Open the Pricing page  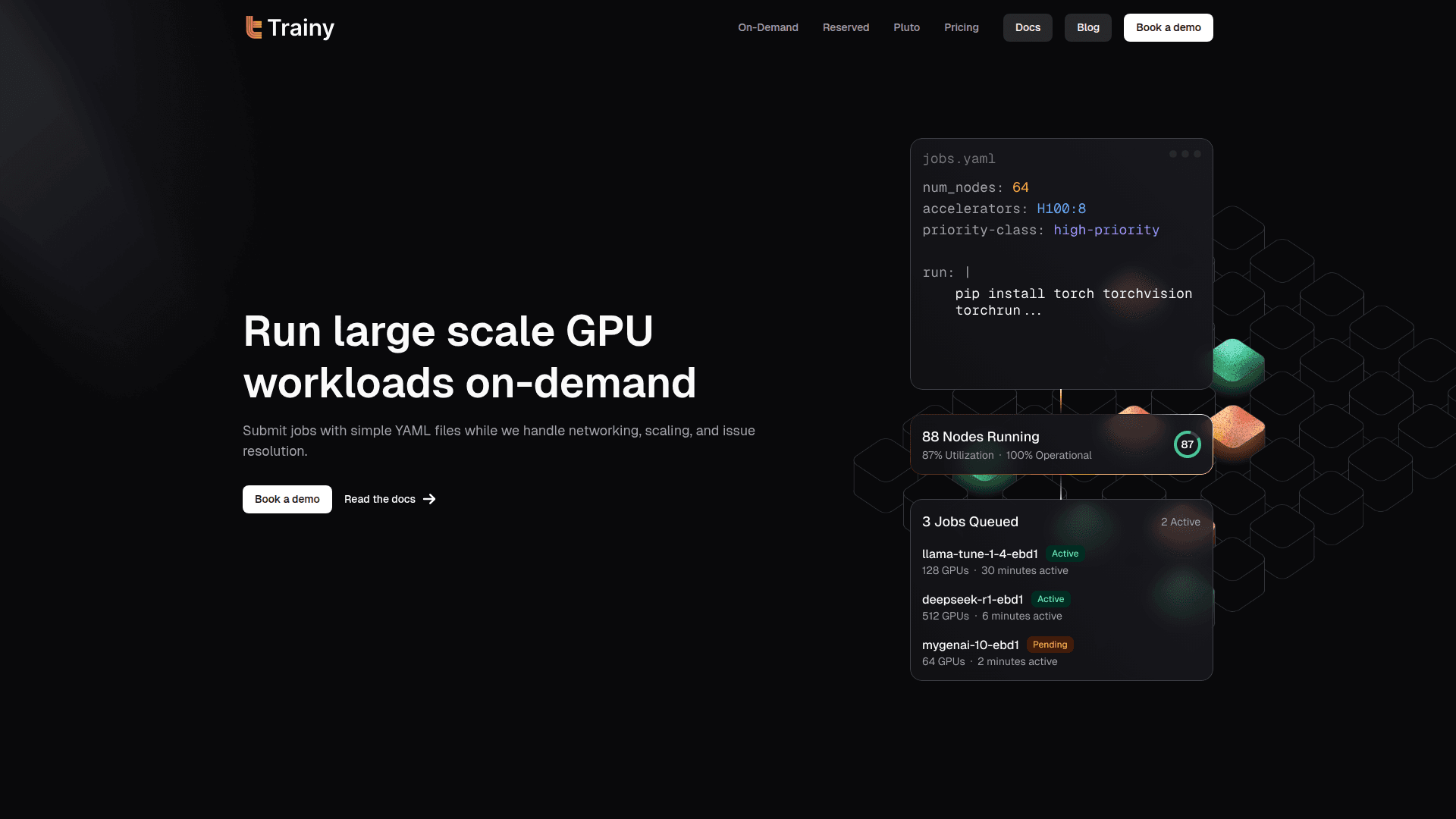click(961, 27)
